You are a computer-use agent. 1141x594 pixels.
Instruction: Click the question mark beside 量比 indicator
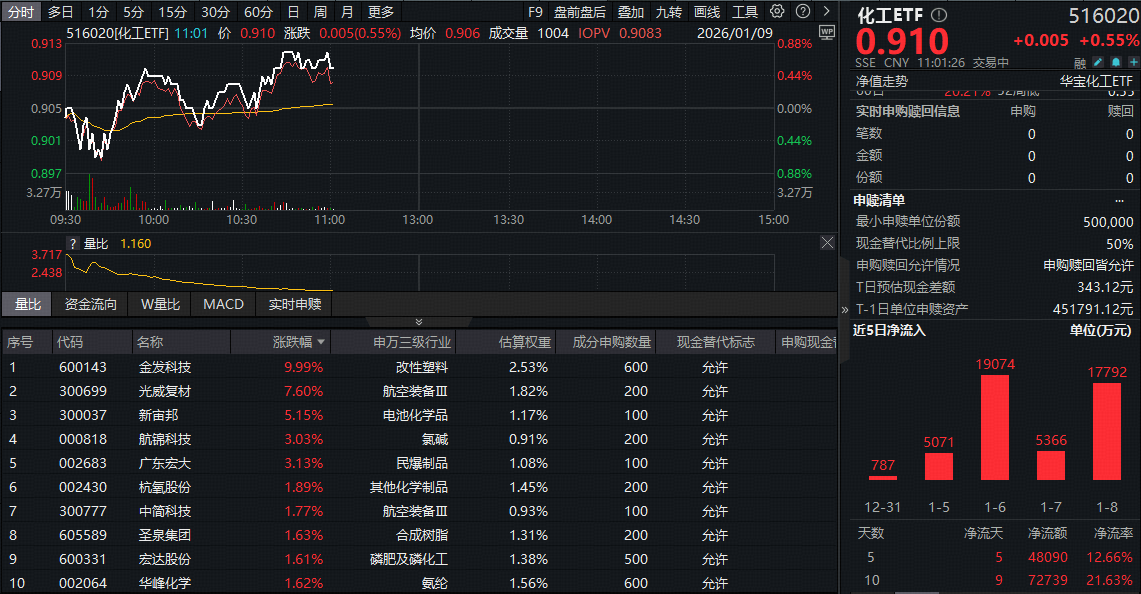point(73,244)
